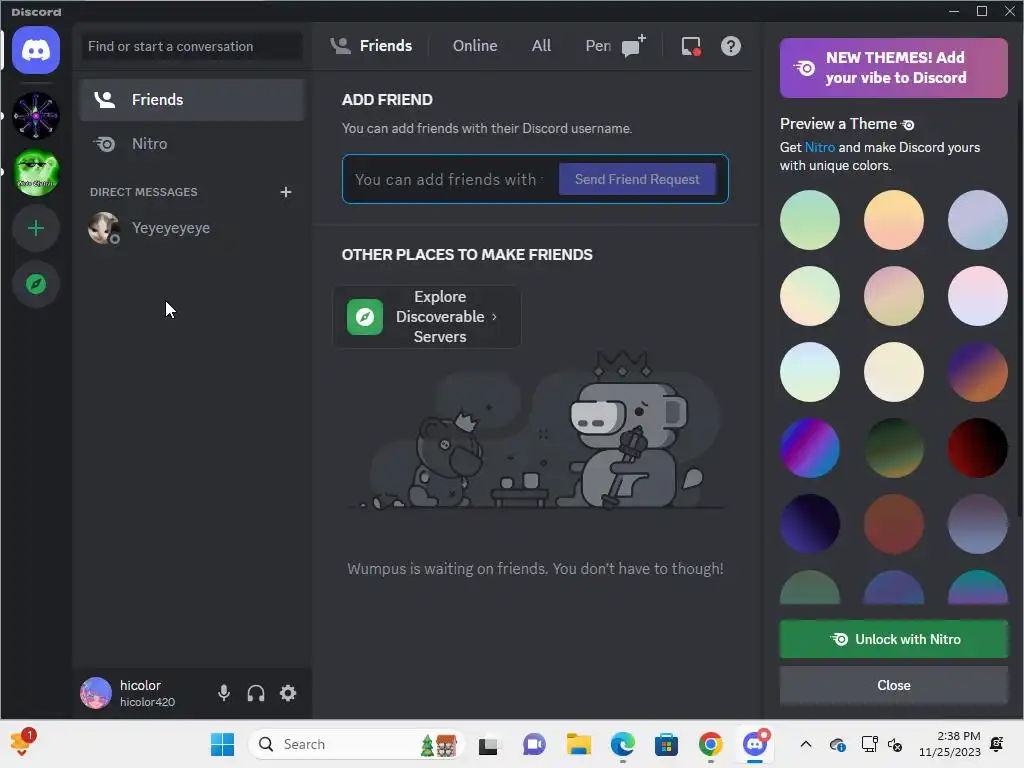Open the purple star-pattern server icon
Viewport: 1024px width, 768px height.
[36, 116]
